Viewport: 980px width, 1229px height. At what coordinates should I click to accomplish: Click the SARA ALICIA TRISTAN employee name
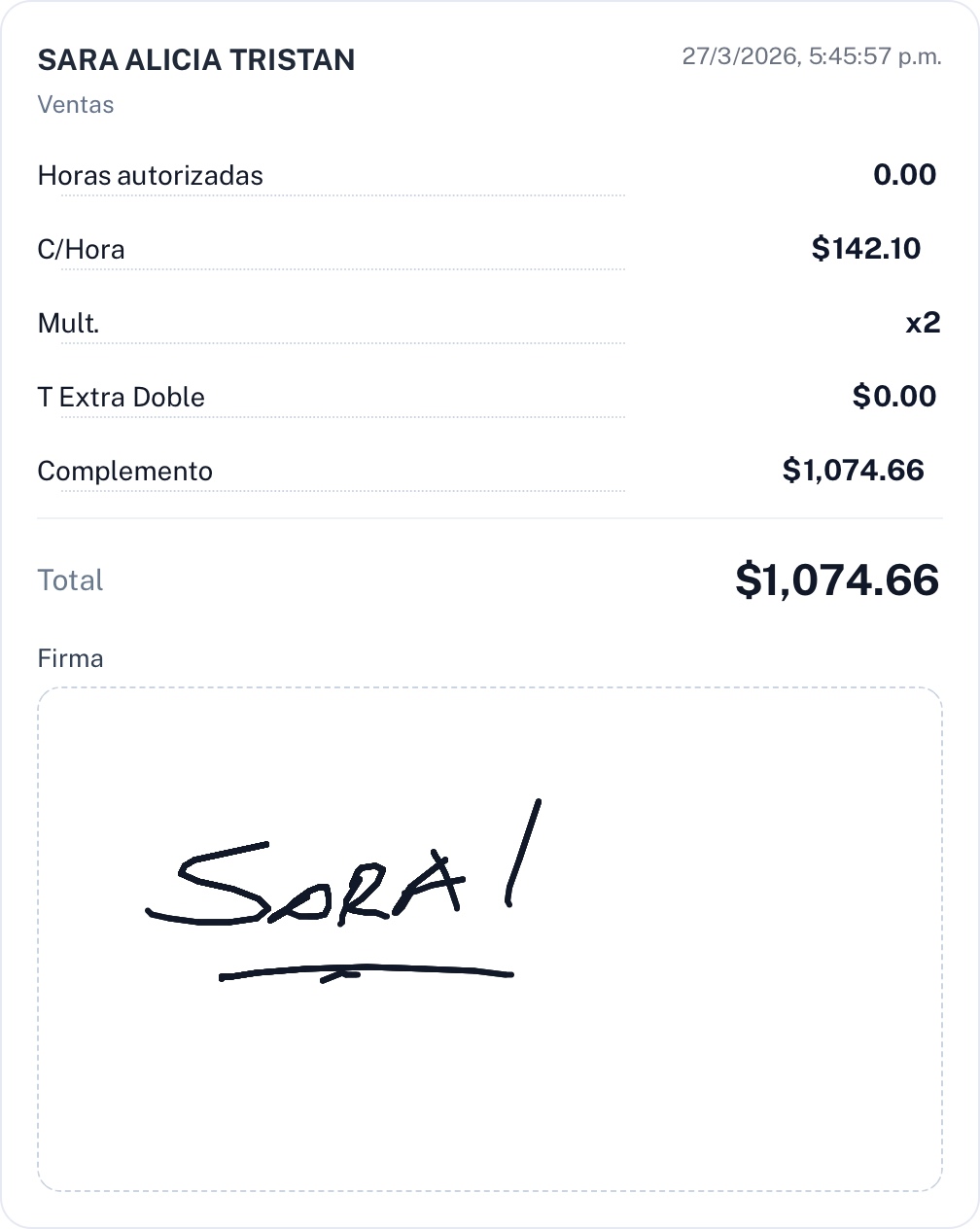pos(195,60)
